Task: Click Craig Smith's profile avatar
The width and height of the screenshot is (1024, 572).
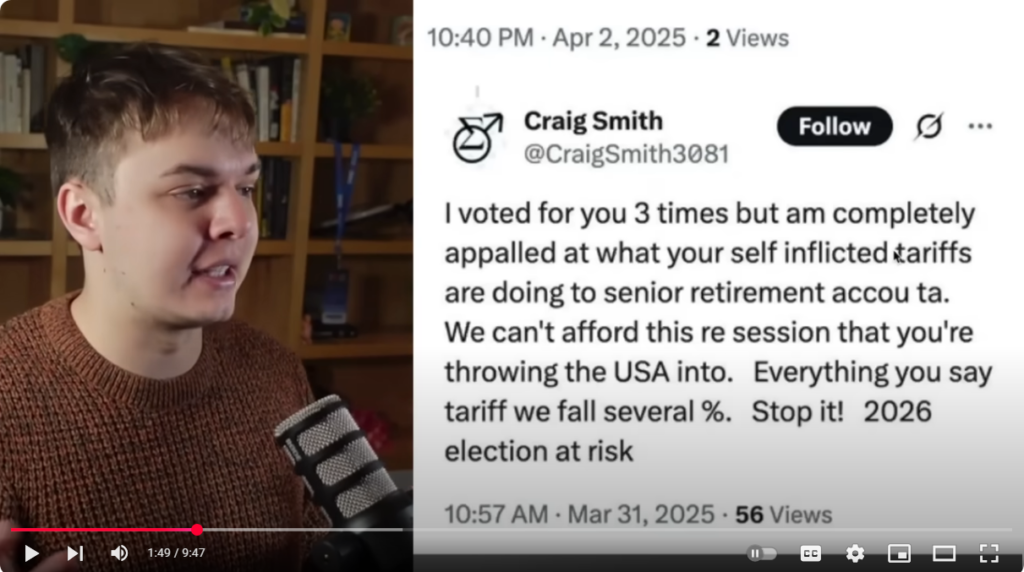Action: (477, 137)
